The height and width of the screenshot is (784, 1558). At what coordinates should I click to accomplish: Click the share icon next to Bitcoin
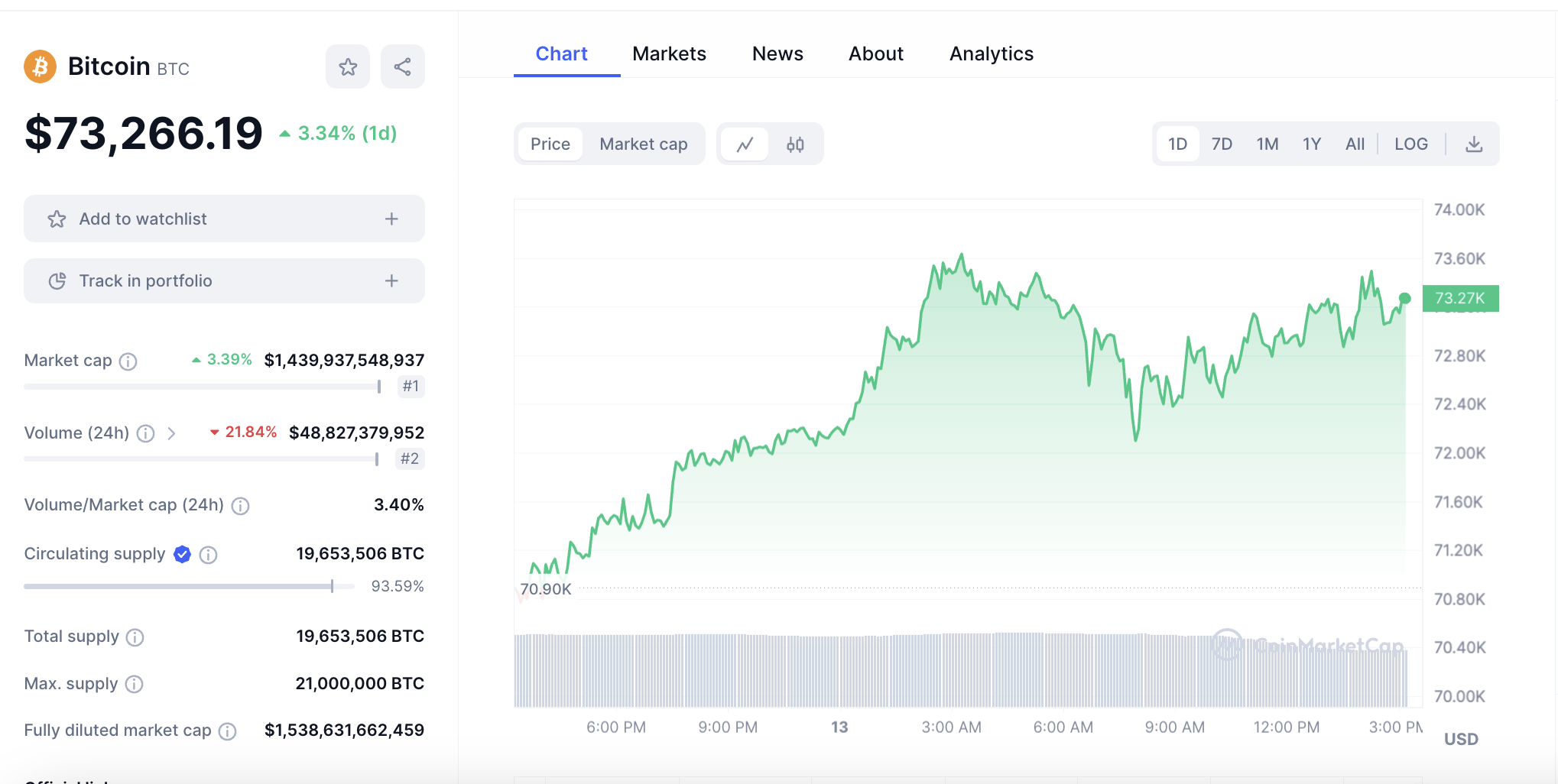pyautogui.click(x=403, y=67)
